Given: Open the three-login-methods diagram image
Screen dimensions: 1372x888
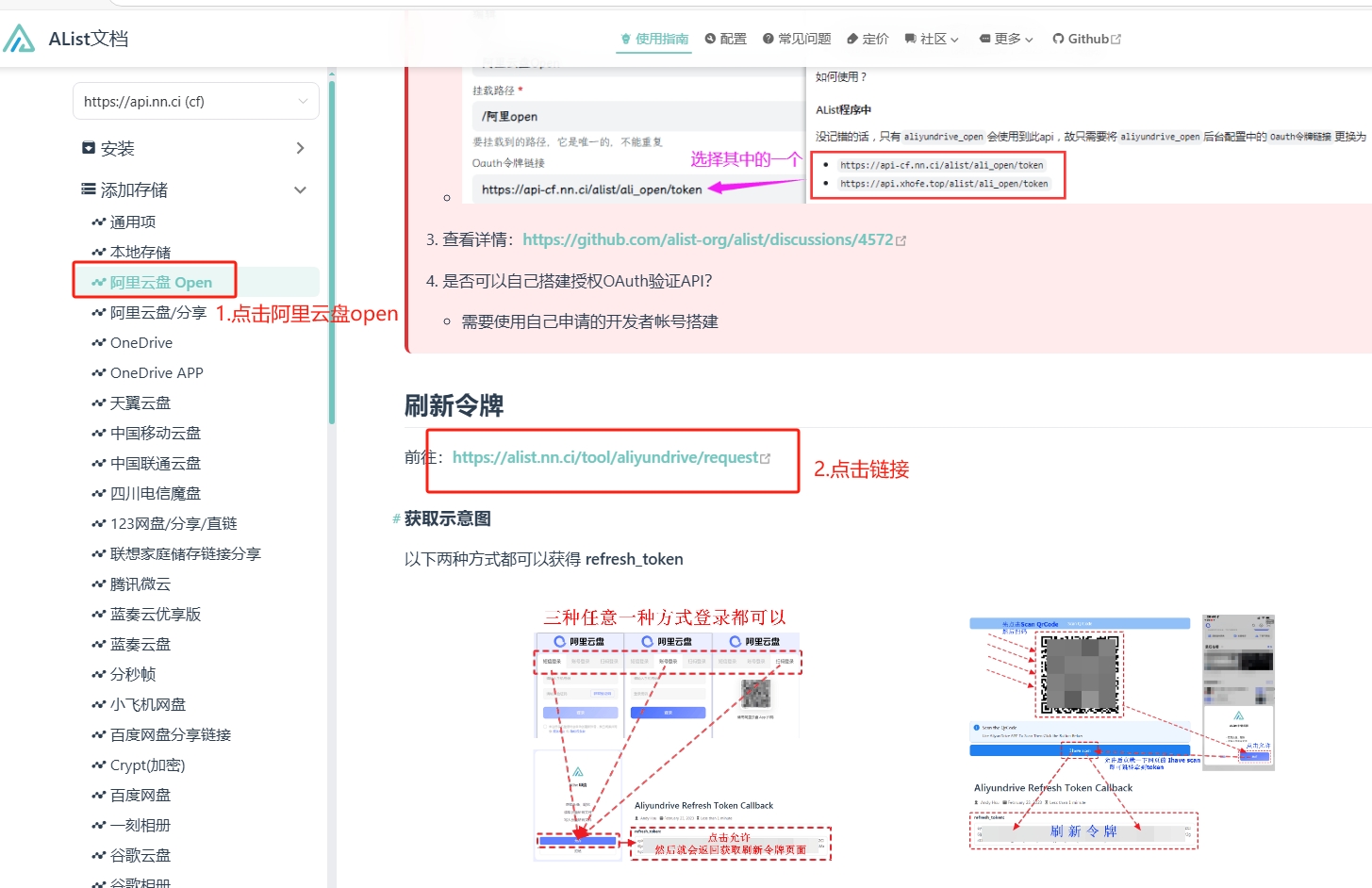Looking at the screenshot, I should [683, 734].
